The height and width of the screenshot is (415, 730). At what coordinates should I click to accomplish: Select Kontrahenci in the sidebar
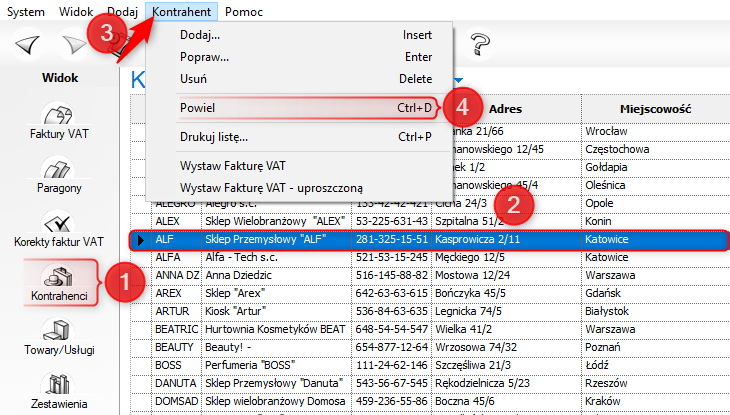tap(60, 283)
